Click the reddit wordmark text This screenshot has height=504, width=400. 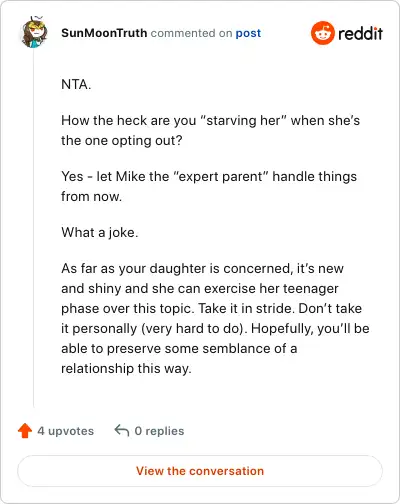point(360,33)
